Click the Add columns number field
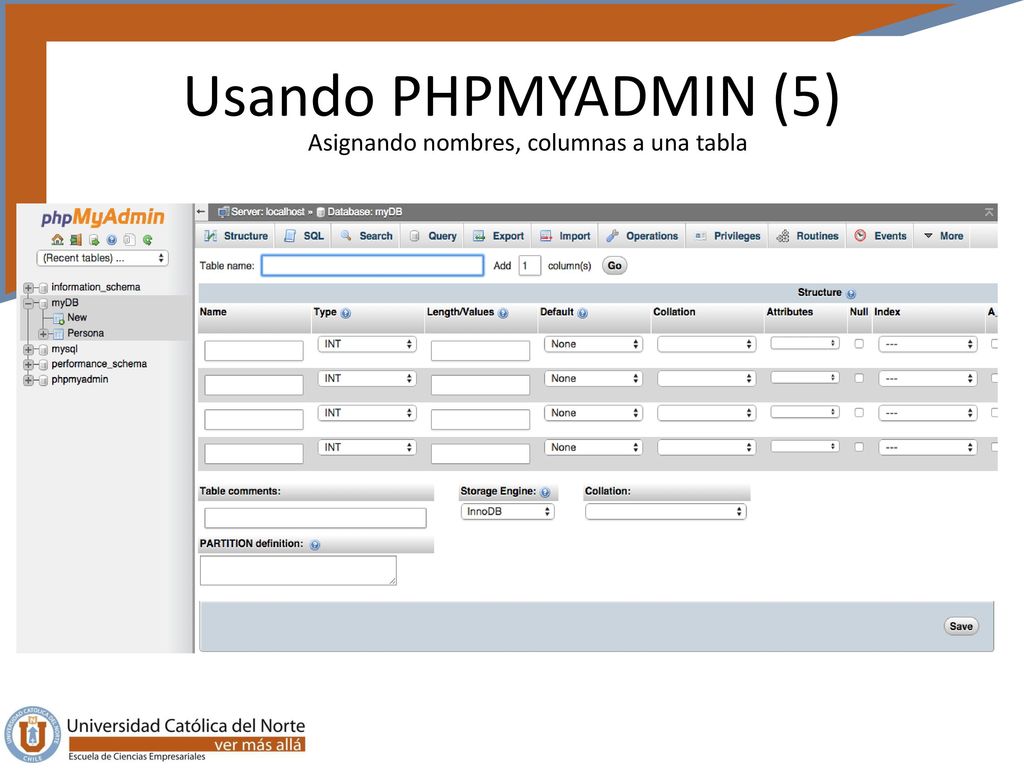Screen dimensions: 1024x768 530,266
